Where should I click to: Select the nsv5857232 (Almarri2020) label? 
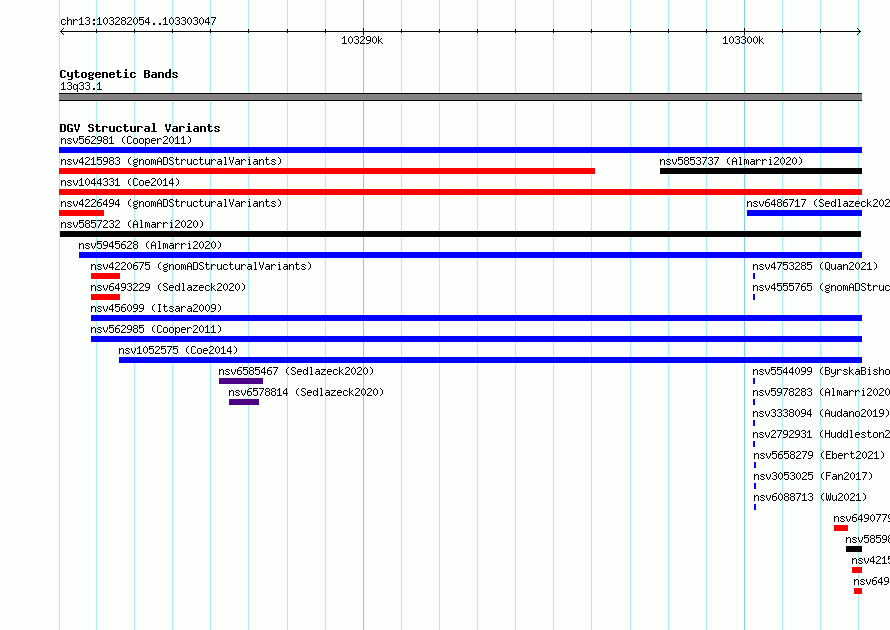tap(132, 224)
